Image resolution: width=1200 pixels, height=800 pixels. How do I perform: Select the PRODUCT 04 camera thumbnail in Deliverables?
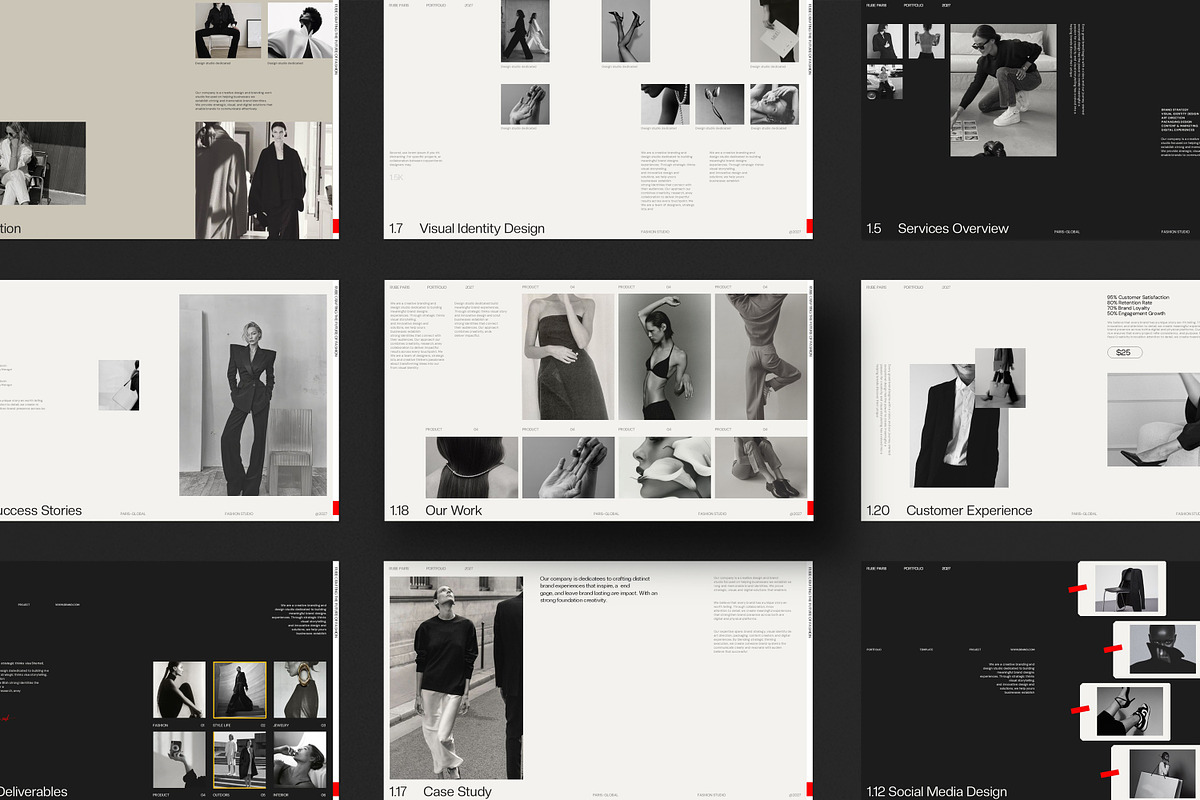[179, 760]
